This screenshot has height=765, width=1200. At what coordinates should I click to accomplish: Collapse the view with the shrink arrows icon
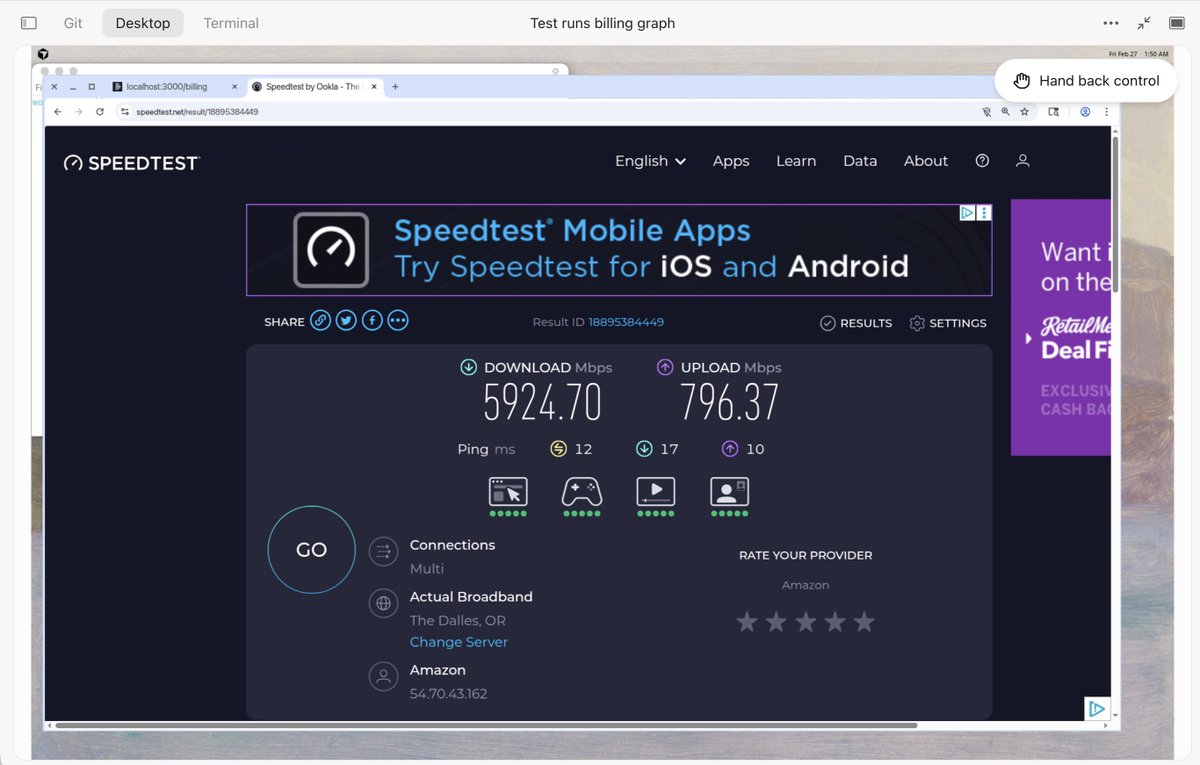(1144, 23)
